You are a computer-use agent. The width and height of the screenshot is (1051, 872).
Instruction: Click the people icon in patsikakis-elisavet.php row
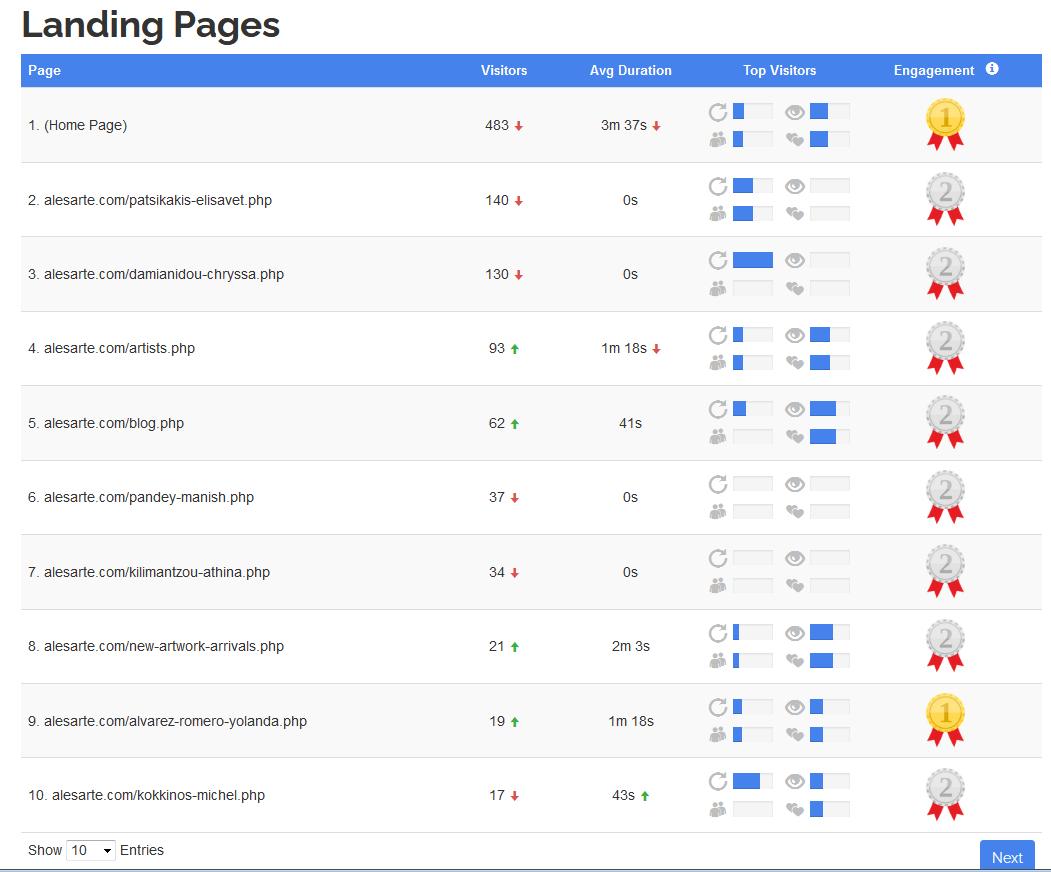point(718,214)
